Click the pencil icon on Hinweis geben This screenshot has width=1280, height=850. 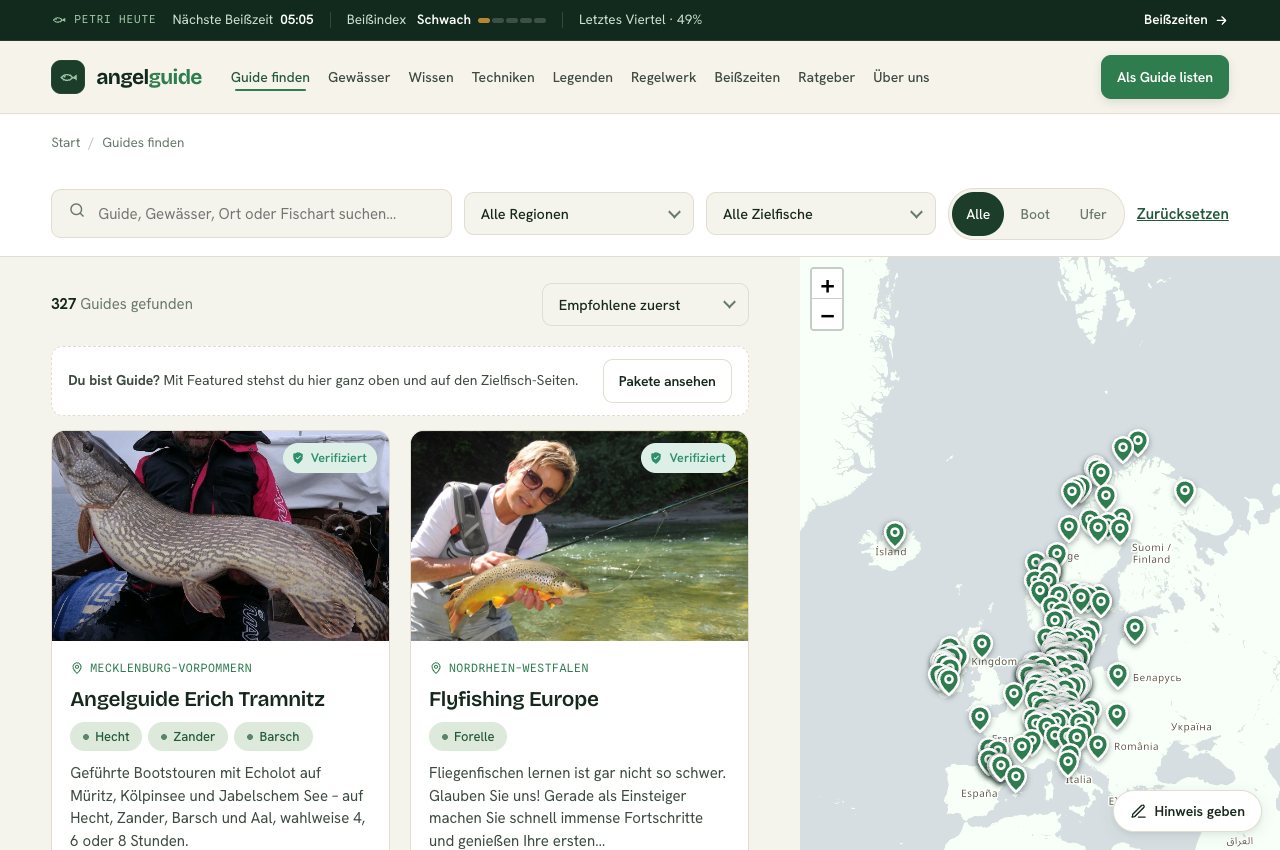[1138, 811]
